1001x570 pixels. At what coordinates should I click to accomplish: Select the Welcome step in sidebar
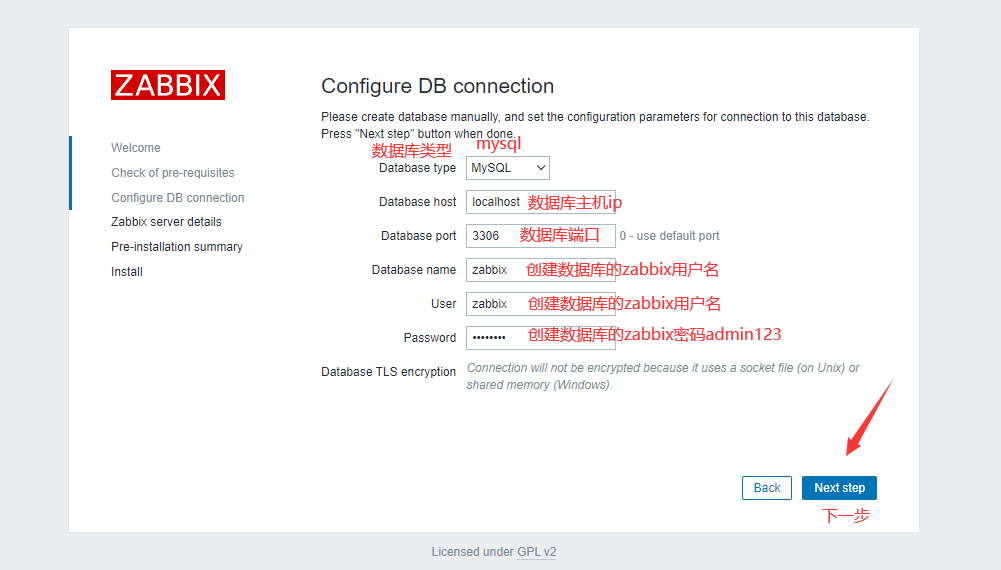tap(135, 147)
